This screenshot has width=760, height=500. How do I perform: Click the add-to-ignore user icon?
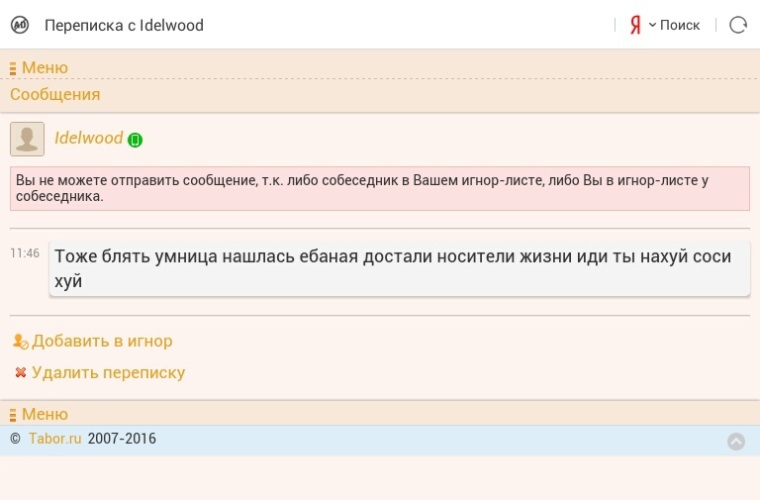point(20,341)
